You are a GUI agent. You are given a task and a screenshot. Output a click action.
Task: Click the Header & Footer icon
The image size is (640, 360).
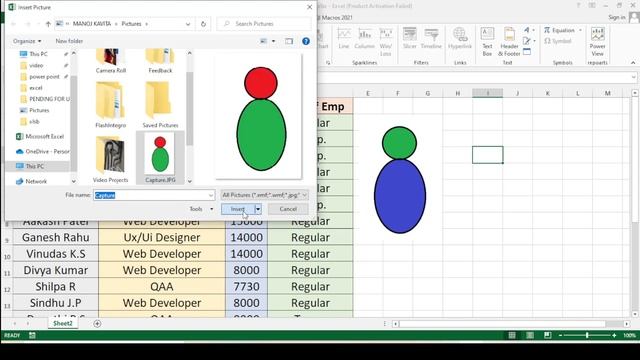(509, 42)
